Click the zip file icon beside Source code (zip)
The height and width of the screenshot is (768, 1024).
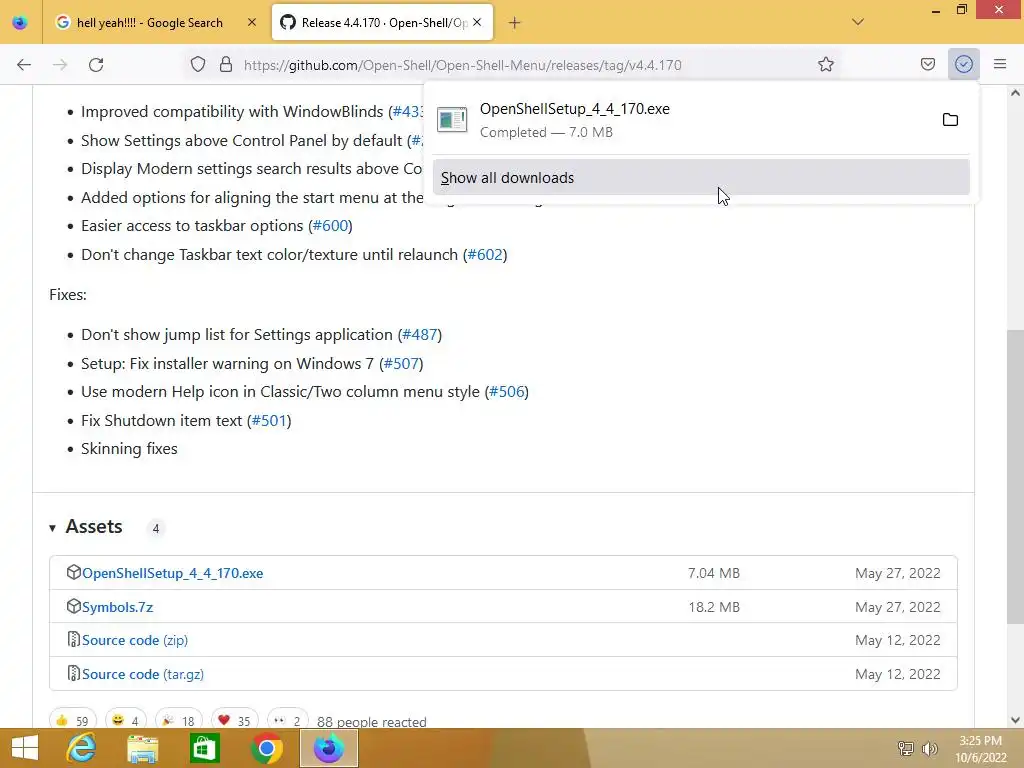click(x=73, y=640)
